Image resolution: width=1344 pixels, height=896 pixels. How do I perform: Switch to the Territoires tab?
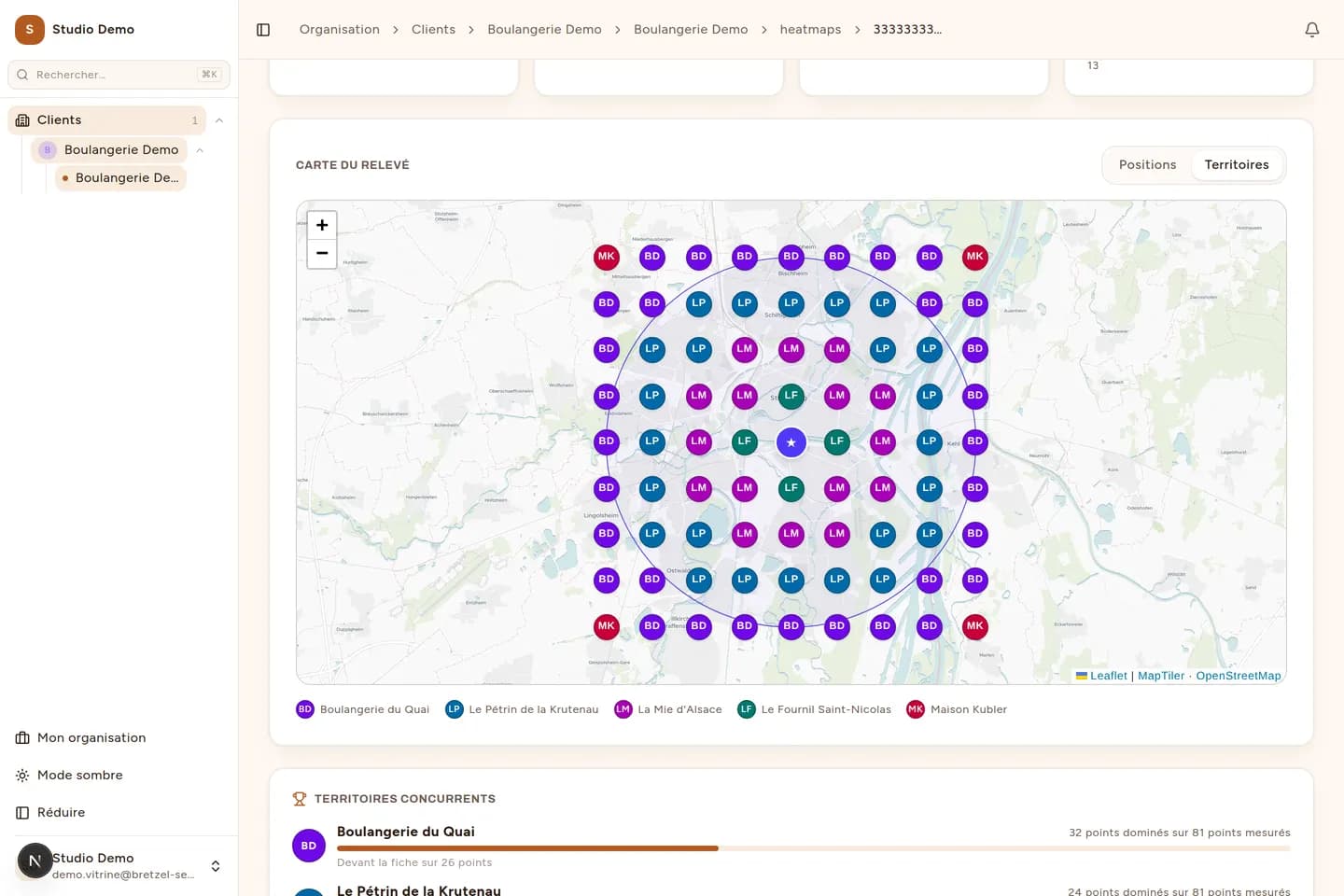[1237, 165]
